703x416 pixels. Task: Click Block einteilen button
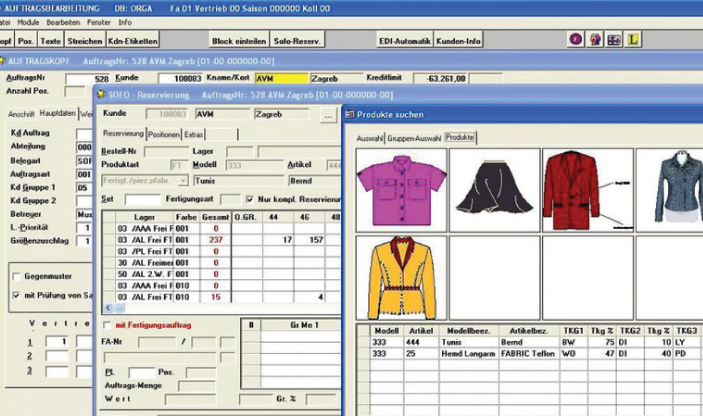tap(239, 41)
